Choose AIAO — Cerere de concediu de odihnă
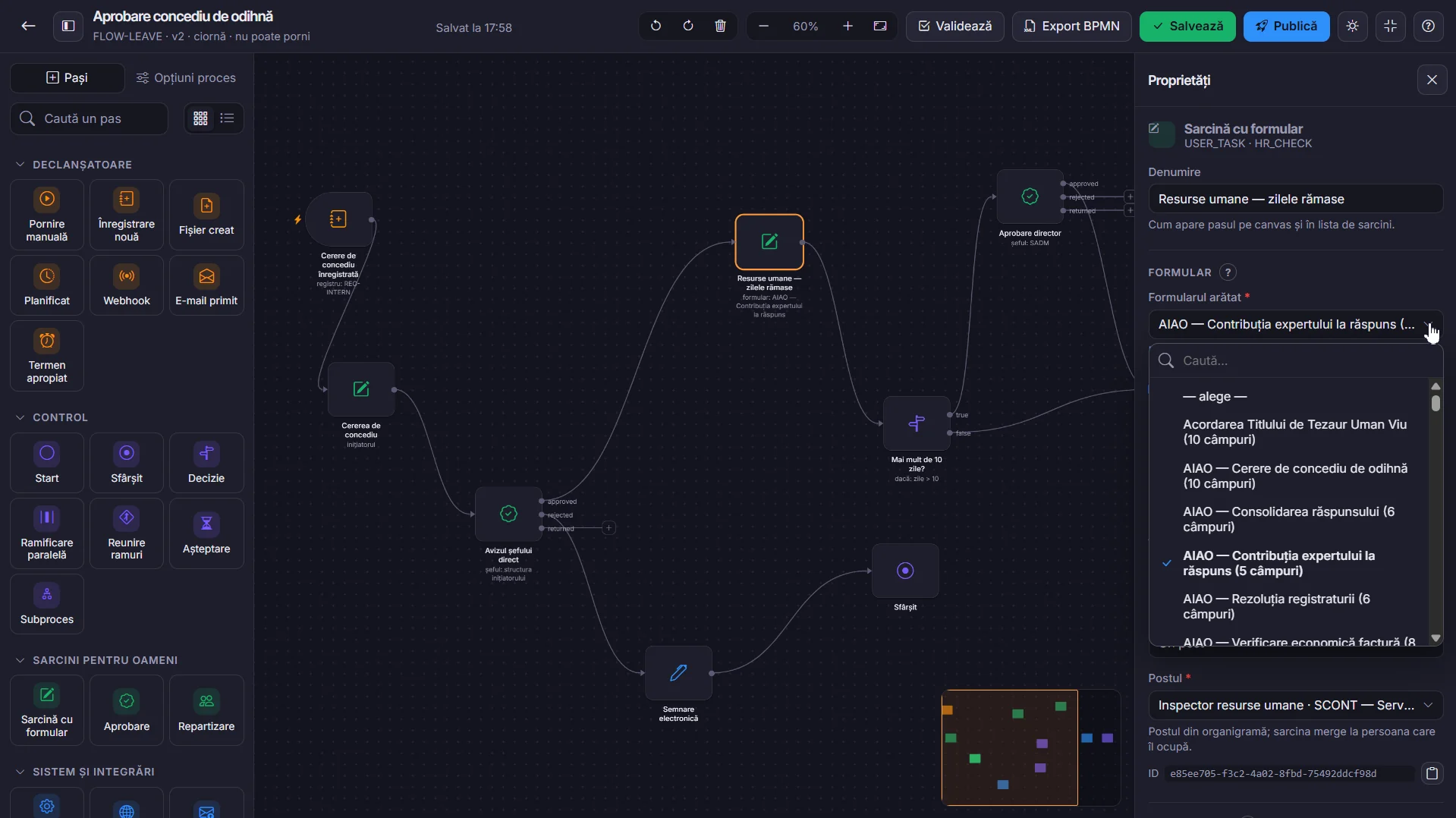The height and width of the screenshot is (818, 1456). point(1289,477)
